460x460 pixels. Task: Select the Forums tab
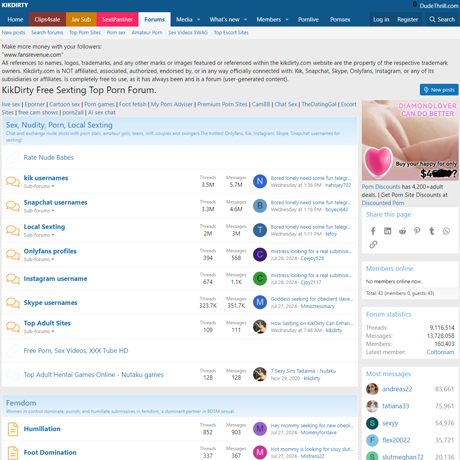pos(155,19)
